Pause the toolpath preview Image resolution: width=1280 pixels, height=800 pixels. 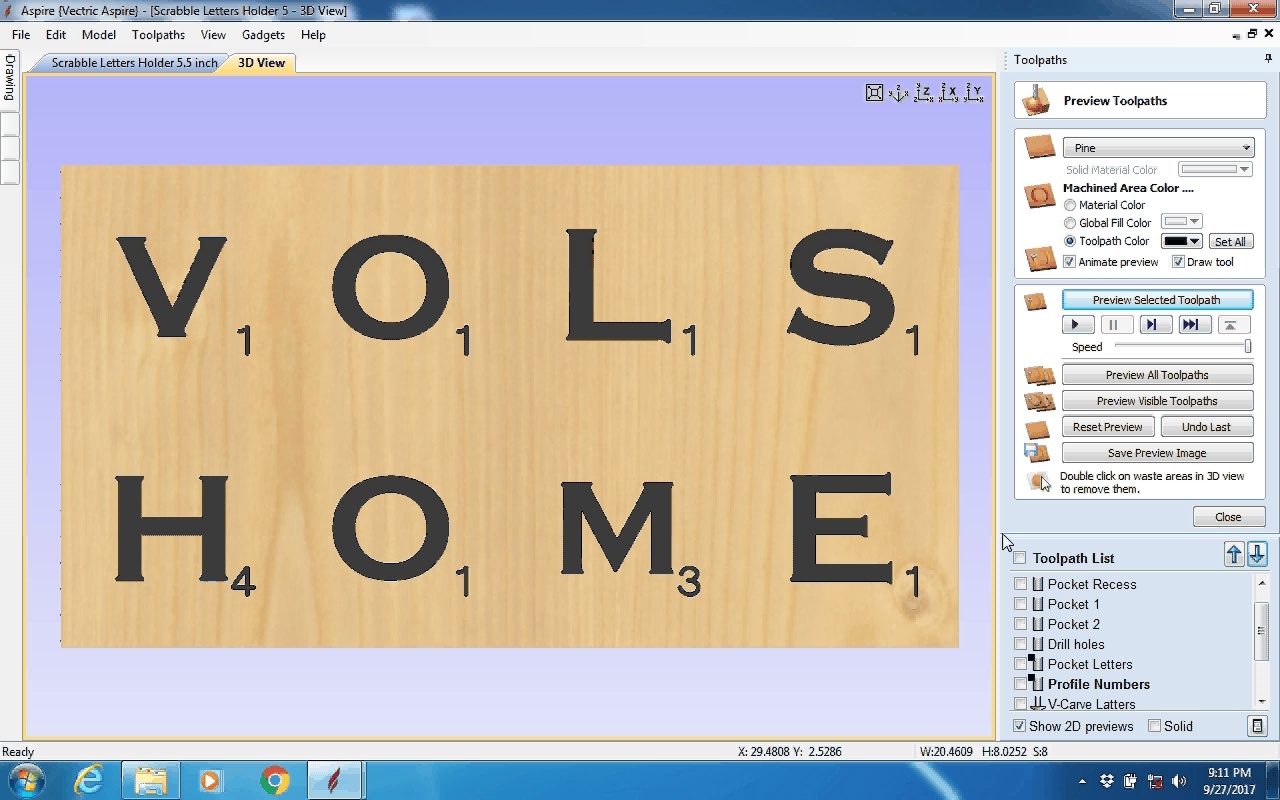click(x=1116, y=324)
